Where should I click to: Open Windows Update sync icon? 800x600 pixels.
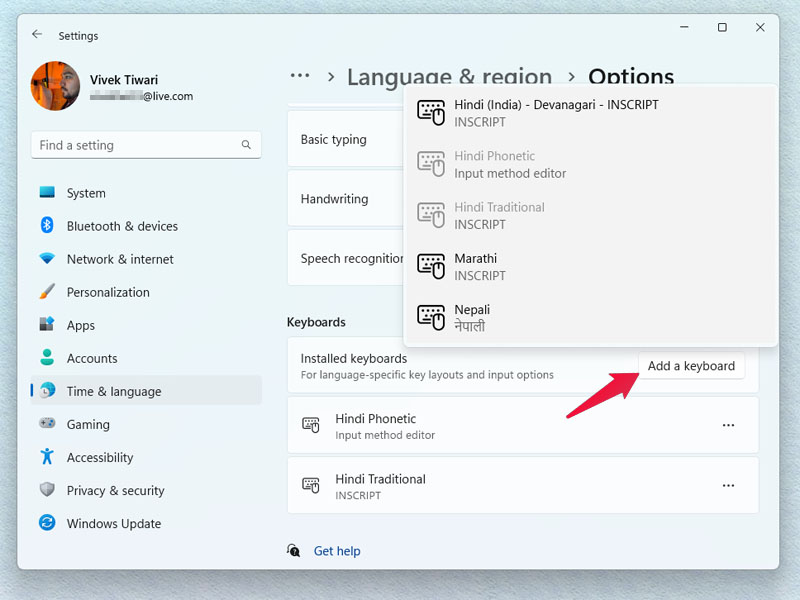coord(47,522)
